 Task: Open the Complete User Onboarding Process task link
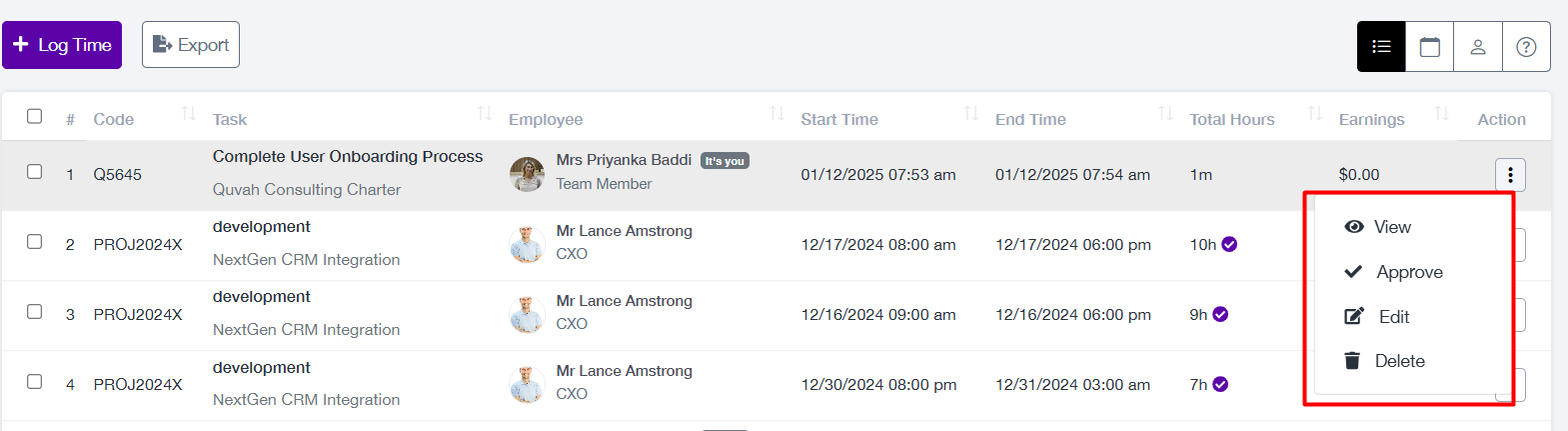coord(348,157)
